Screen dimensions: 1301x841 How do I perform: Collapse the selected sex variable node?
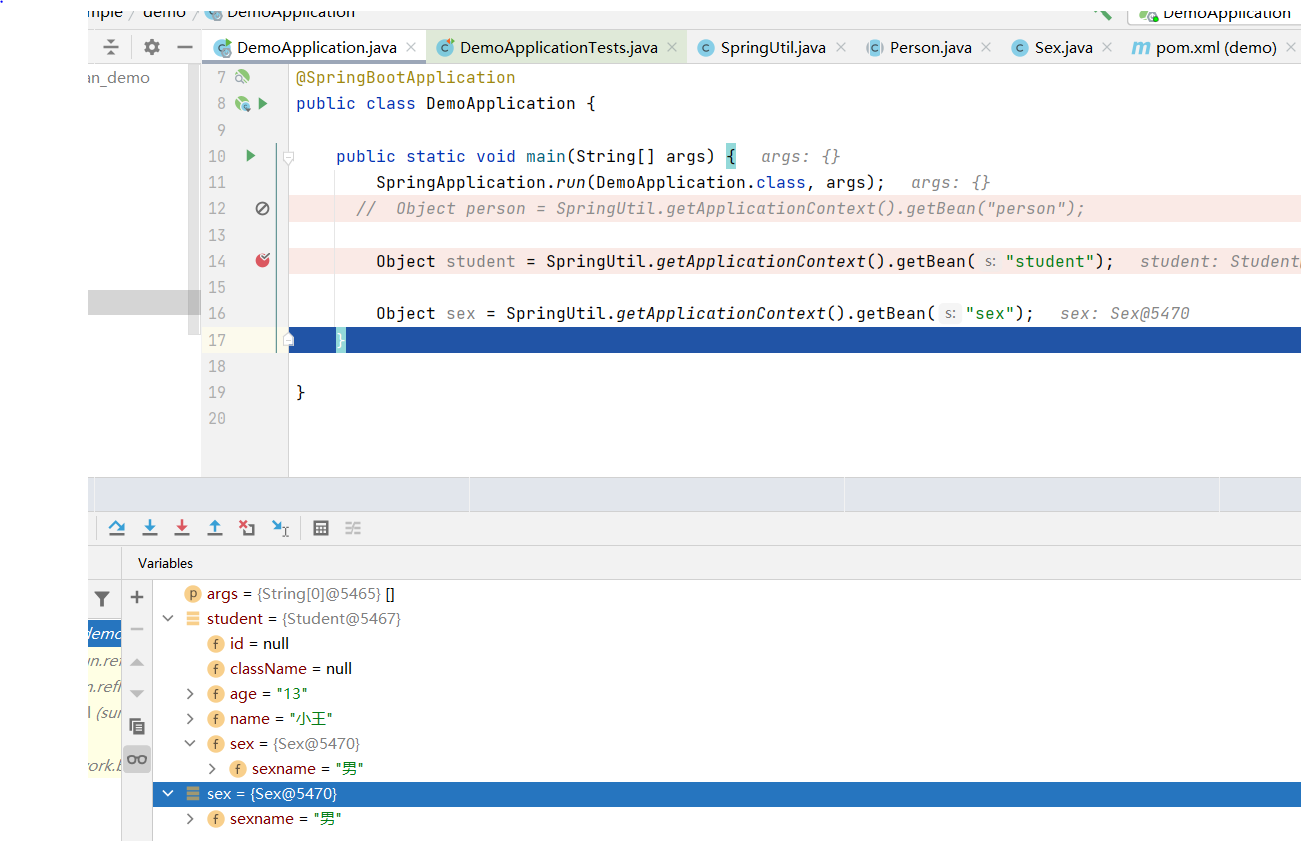click(168, 794)
